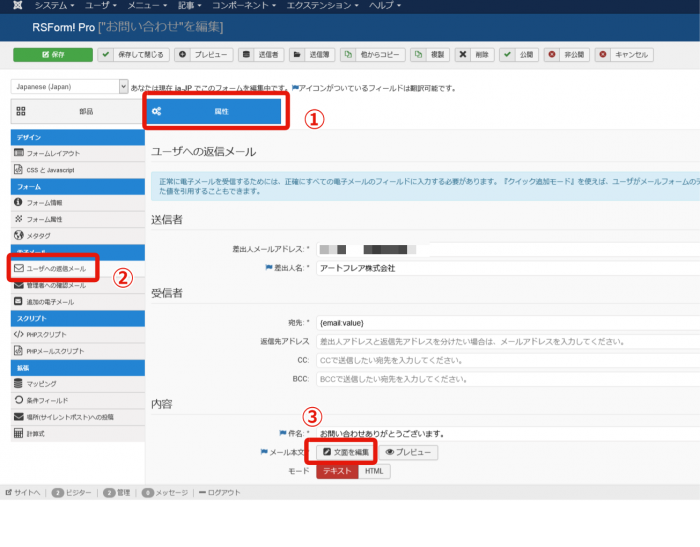Open PHPスクリプト in sidebar
This screenshot has height=547, width=700.
(78, 334)
